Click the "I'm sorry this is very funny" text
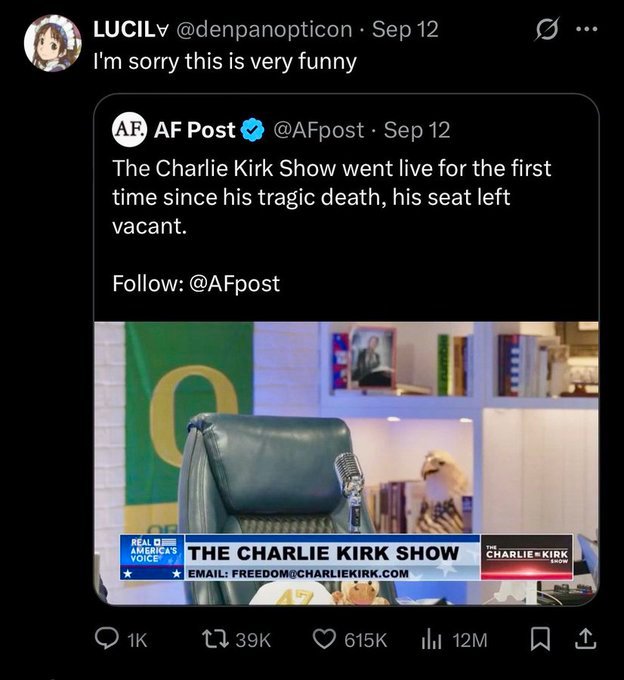This screenshot has height=680, width=624. click(x=224, y=61)
